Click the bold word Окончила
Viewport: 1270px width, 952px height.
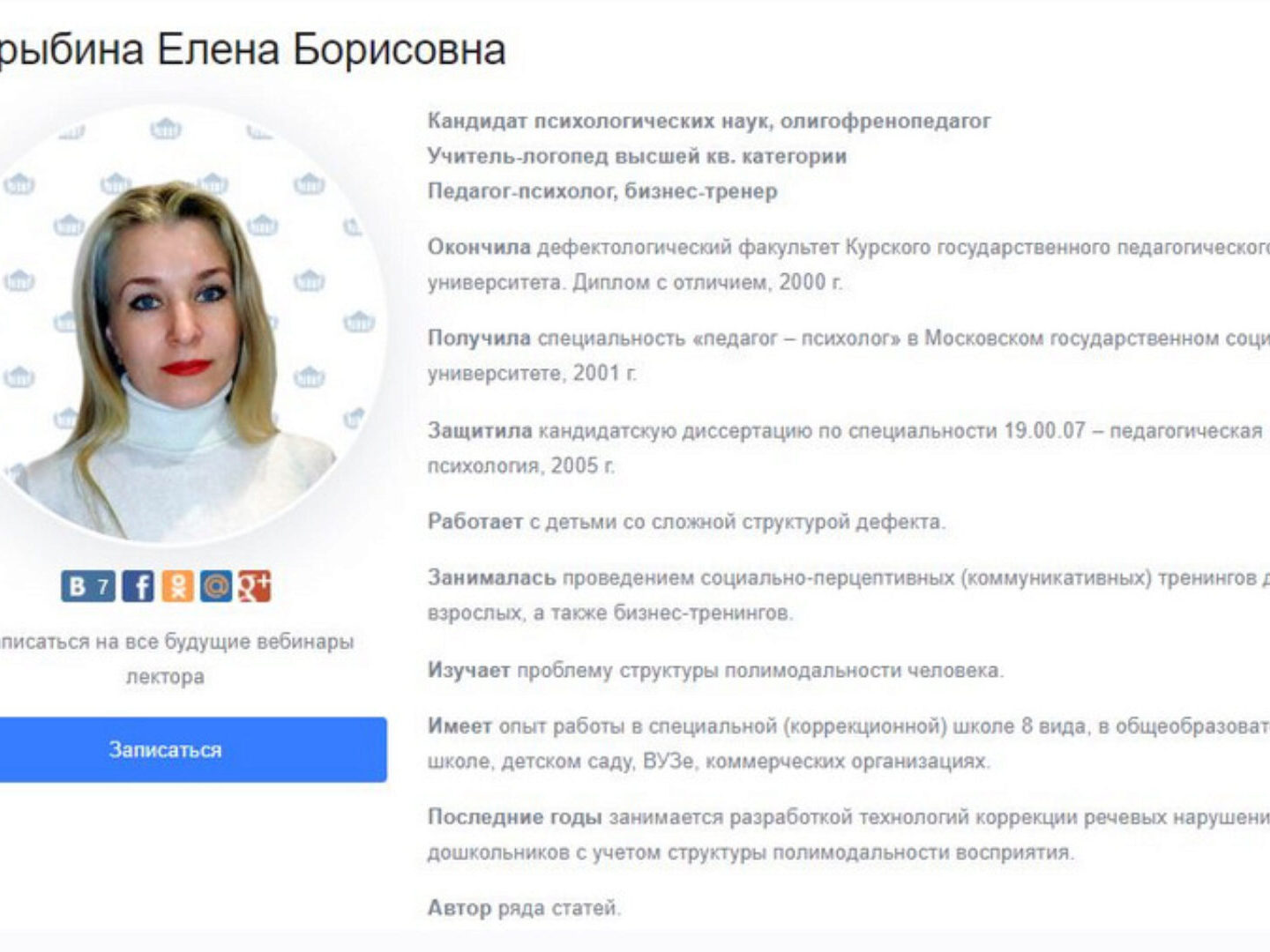(479, 247)
